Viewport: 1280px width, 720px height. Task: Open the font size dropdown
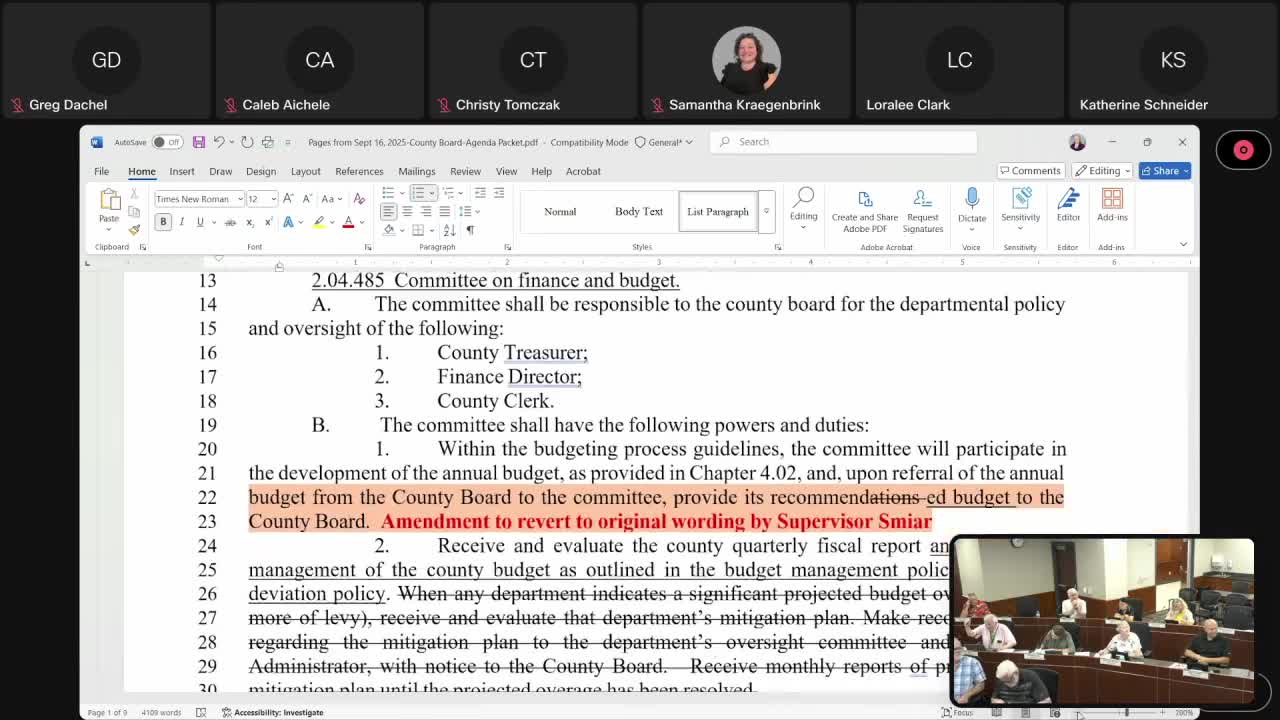tap(273, 199)
